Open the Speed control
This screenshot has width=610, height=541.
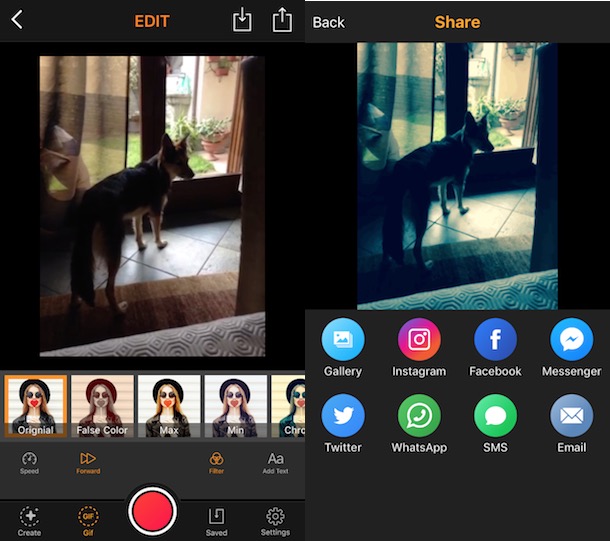(29, 463)
